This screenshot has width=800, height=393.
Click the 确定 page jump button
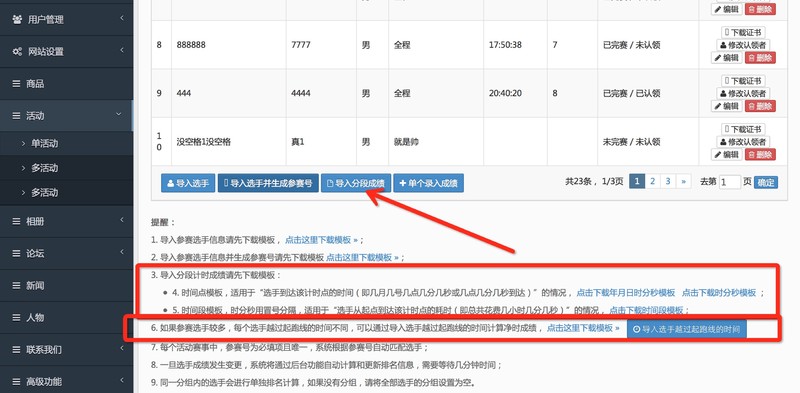pyautogui.click(x=766, y=182)
